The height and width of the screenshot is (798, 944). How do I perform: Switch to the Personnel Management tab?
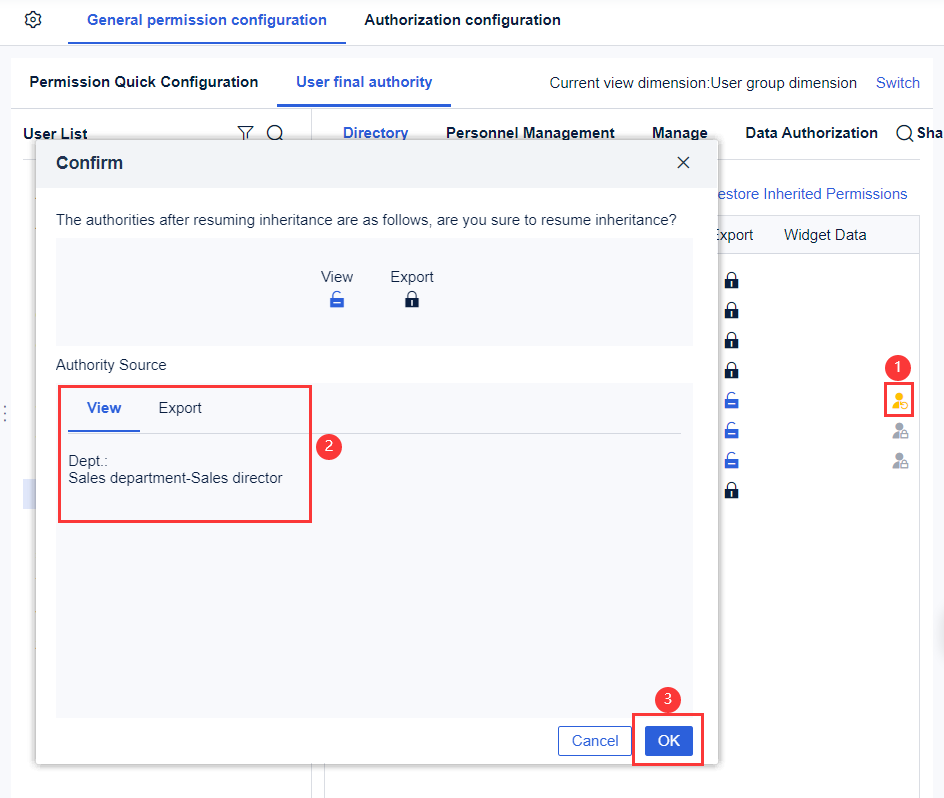coord(530,132)
